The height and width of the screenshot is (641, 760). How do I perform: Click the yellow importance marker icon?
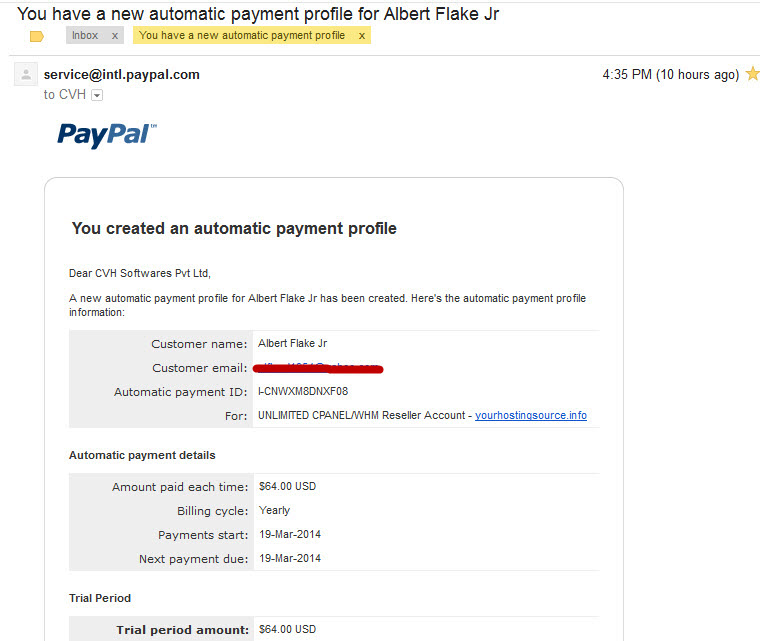[37, 36]
